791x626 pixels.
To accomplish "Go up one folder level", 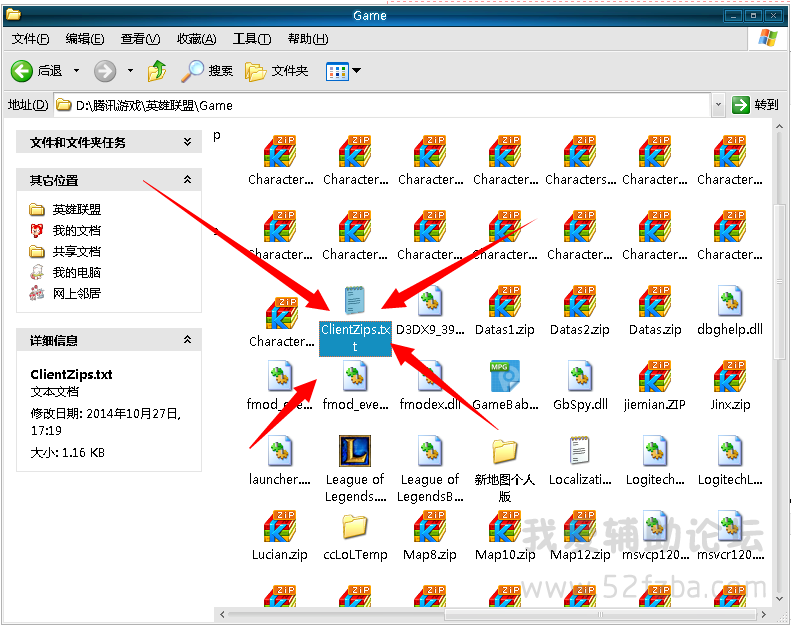I will pos(157,71).
